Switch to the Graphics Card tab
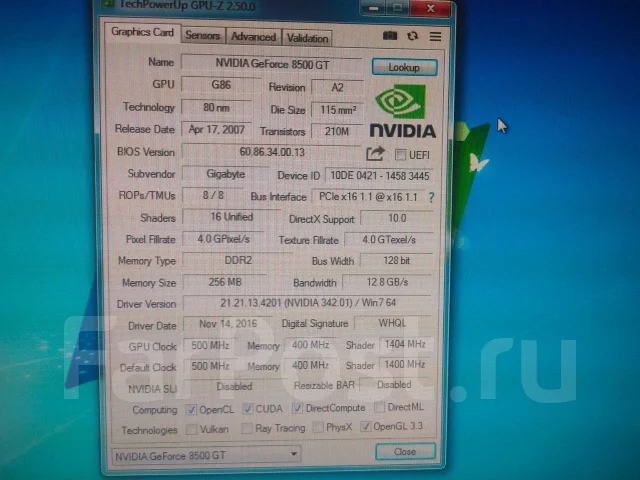 142,32
